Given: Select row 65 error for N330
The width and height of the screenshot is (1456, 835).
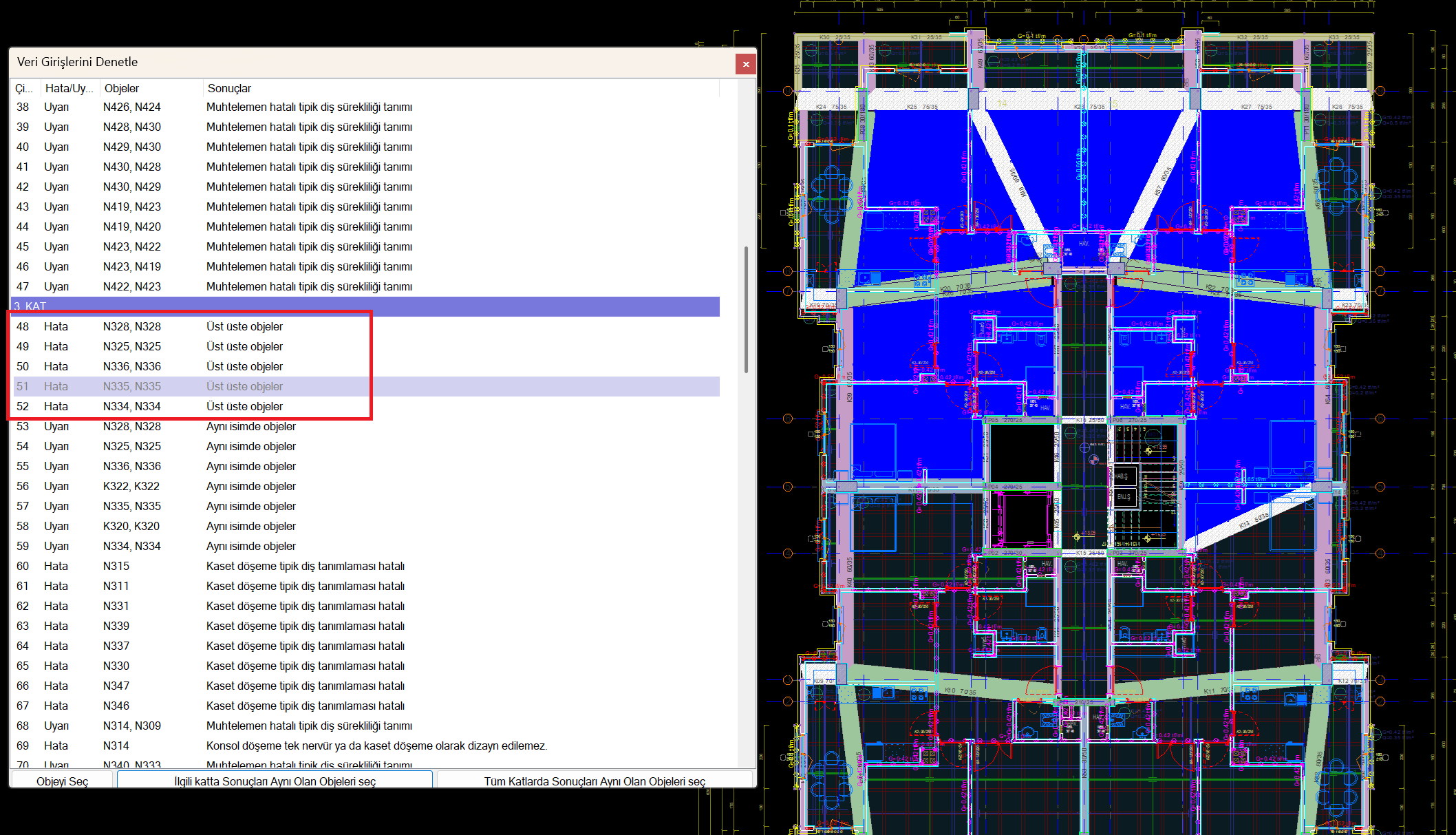Looking at the screenshot, I should coord(116,666).
